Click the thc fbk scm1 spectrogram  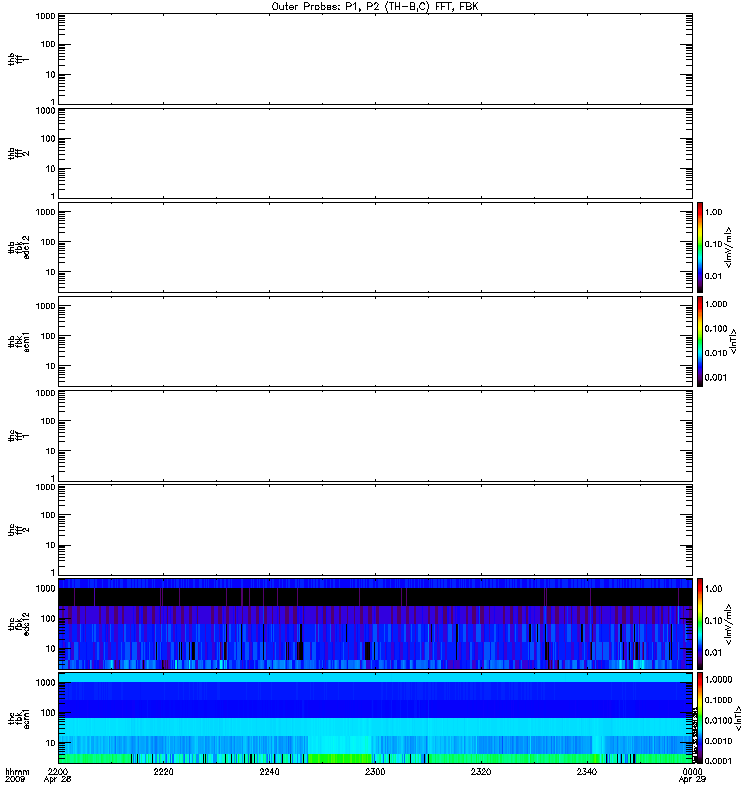point(375,718)
